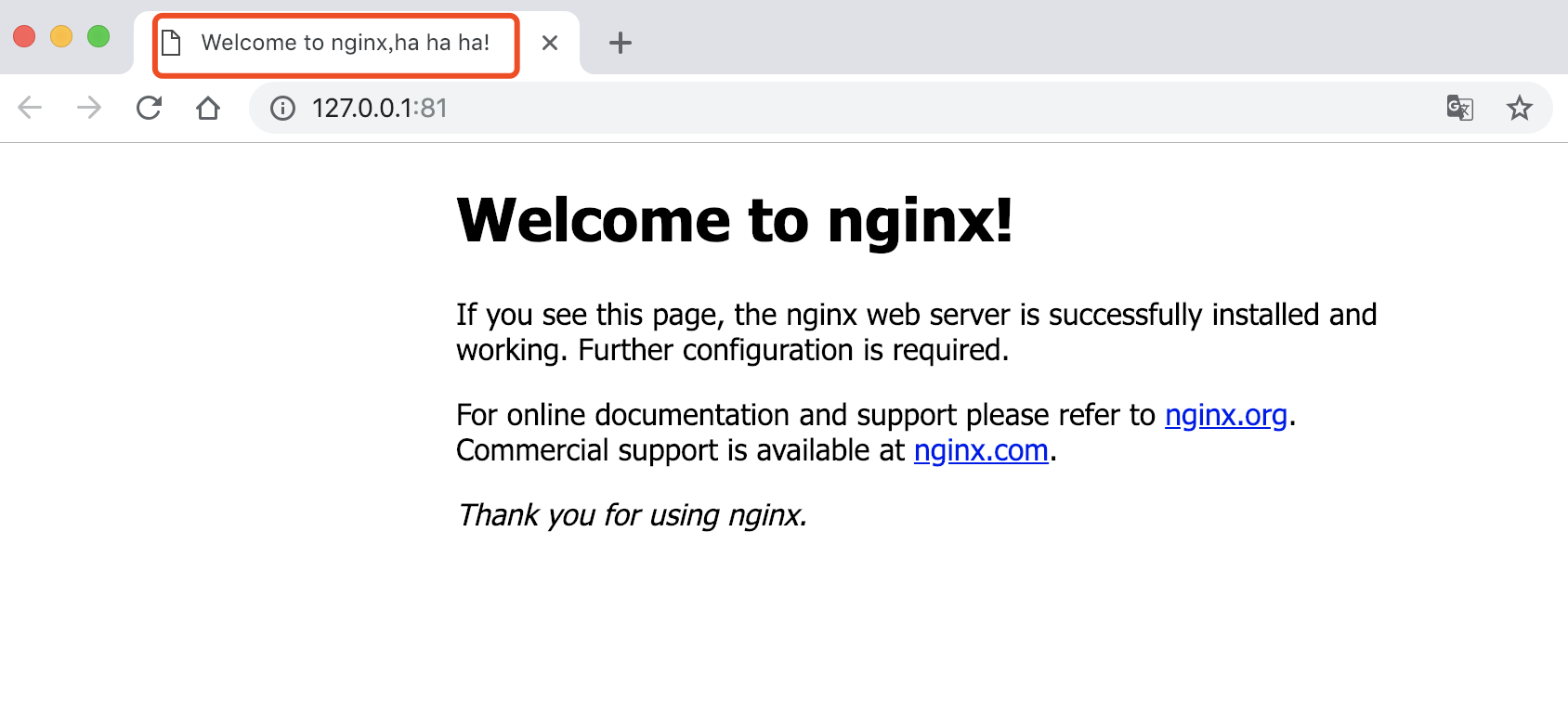
Task: Click the browser back arrow
Action: [30, 108]
